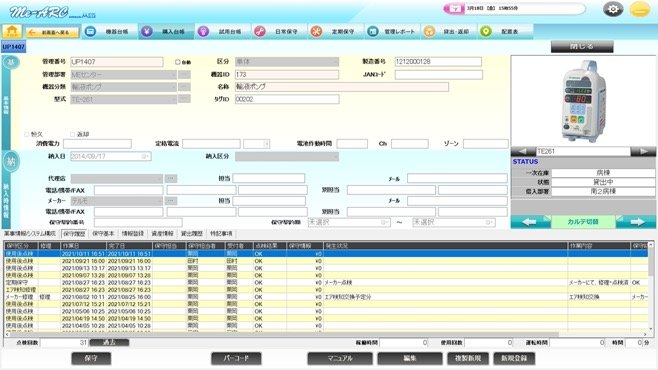Open settings with the gear icon

coord(613,9)
